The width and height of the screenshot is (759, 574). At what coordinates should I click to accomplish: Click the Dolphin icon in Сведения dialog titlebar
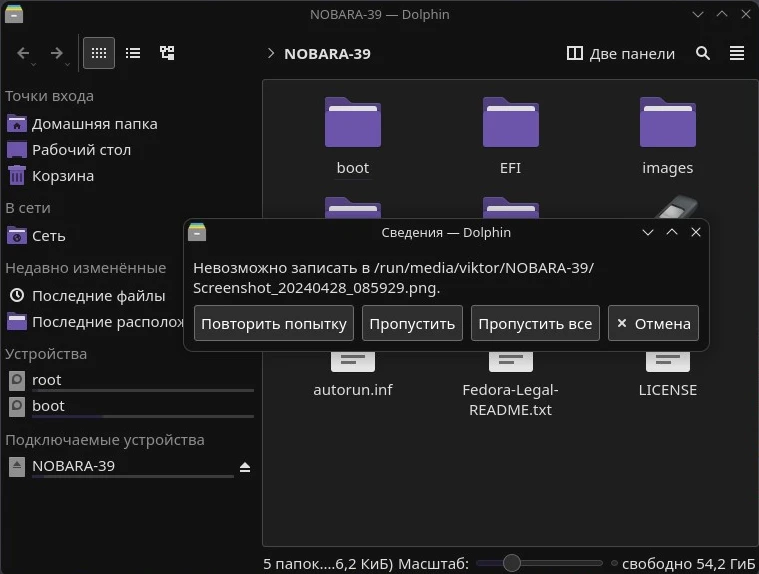[197, 232]
